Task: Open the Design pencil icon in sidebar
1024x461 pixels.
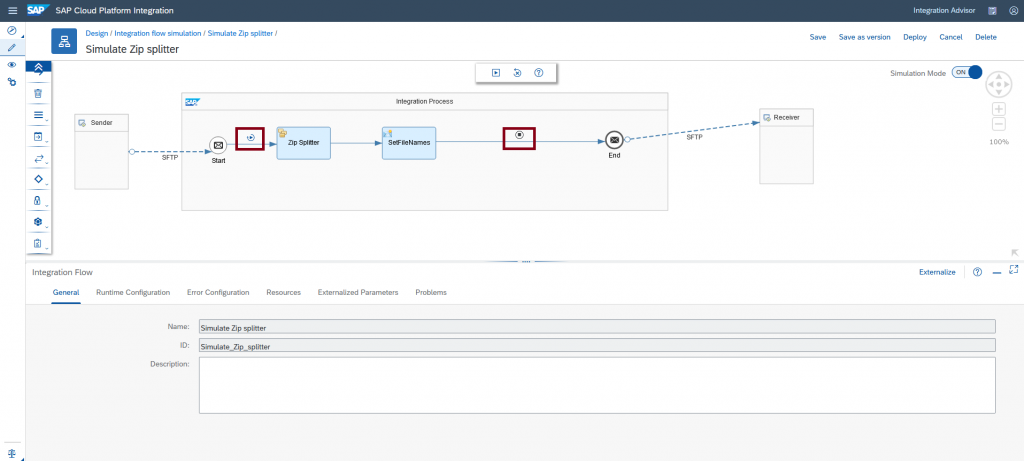Action: (x=12, y=48)
